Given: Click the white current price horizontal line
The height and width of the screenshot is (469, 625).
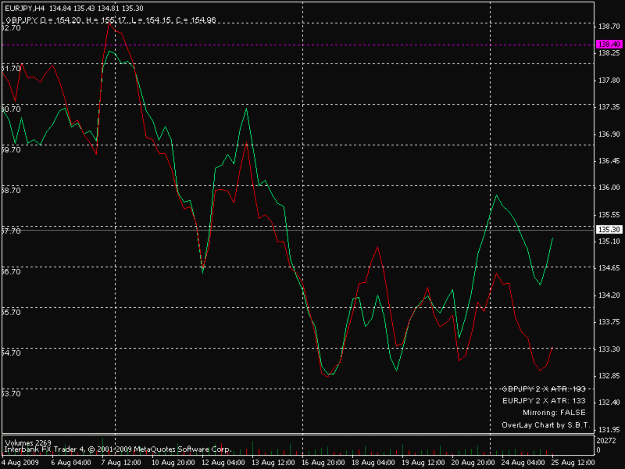Looking at the screenshot, I should pos(298,230).
